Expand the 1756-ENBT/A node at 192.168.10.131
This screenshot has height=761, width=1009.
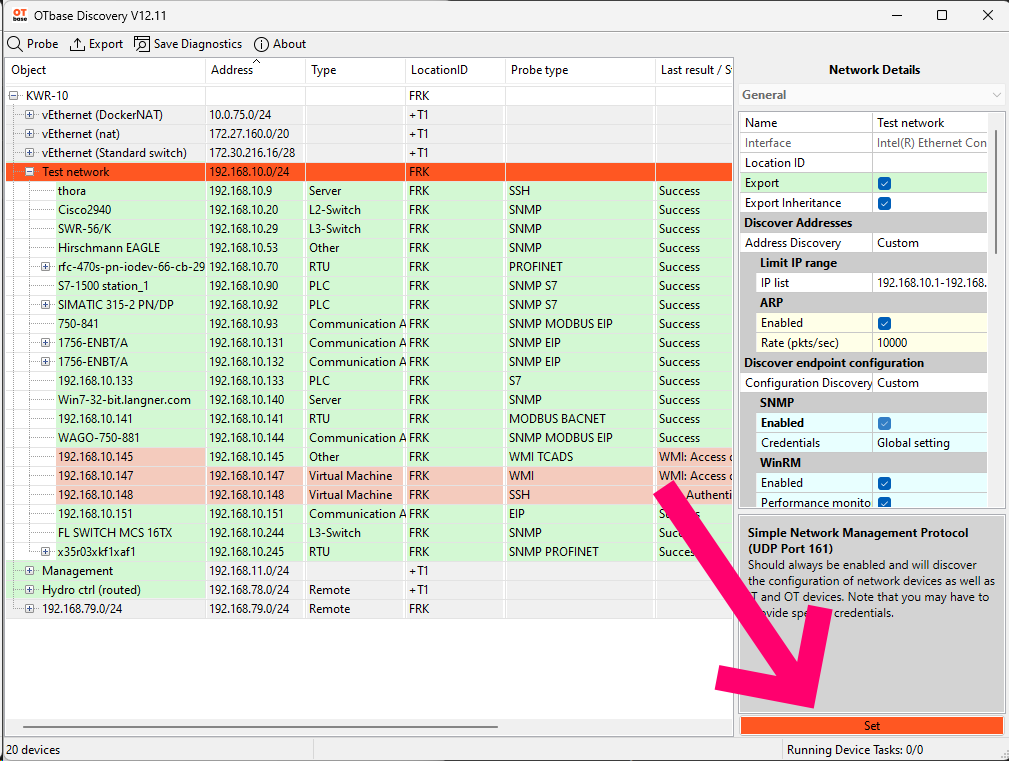pos(46,342)
